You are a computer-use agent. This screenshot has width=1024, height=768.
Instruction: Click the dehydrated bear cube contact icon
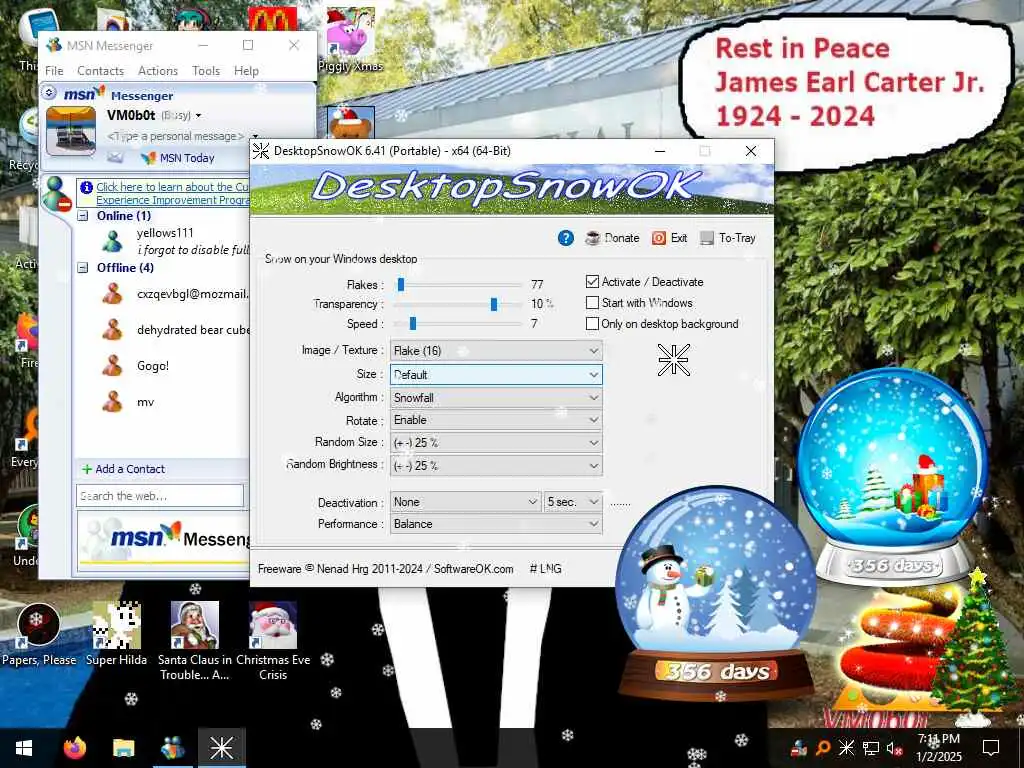112,330
